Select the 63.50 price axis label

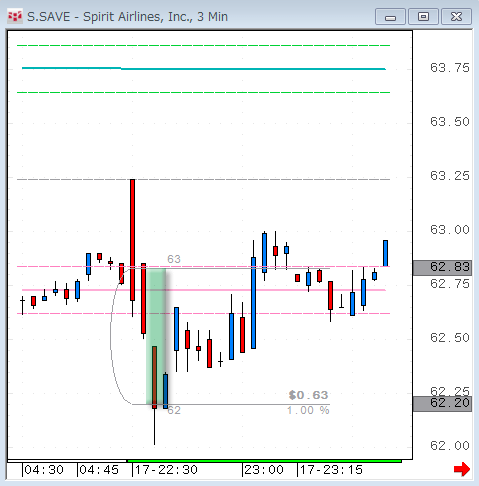(x=450, y=122)
